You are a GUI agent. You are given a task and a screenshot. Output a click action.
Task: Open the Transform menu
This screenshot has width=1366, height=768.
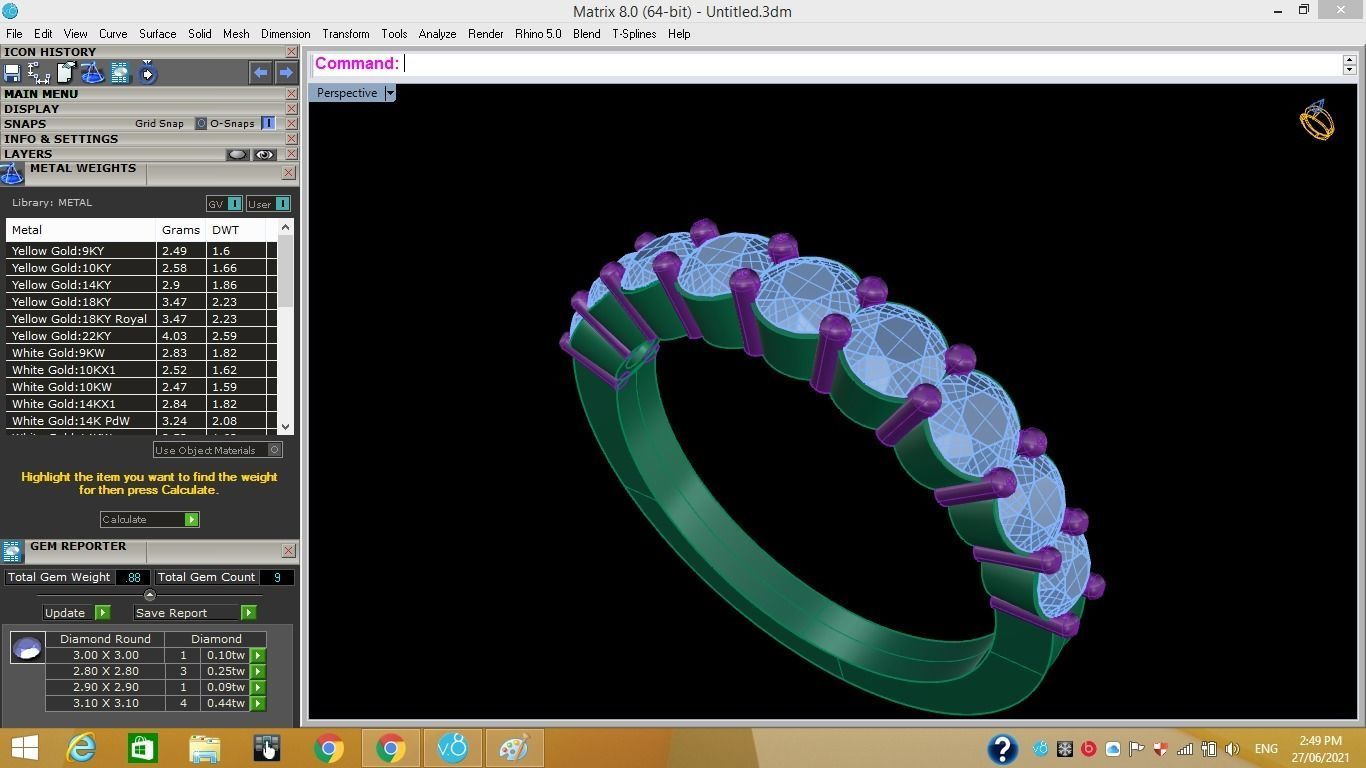[x=346, y=34]
